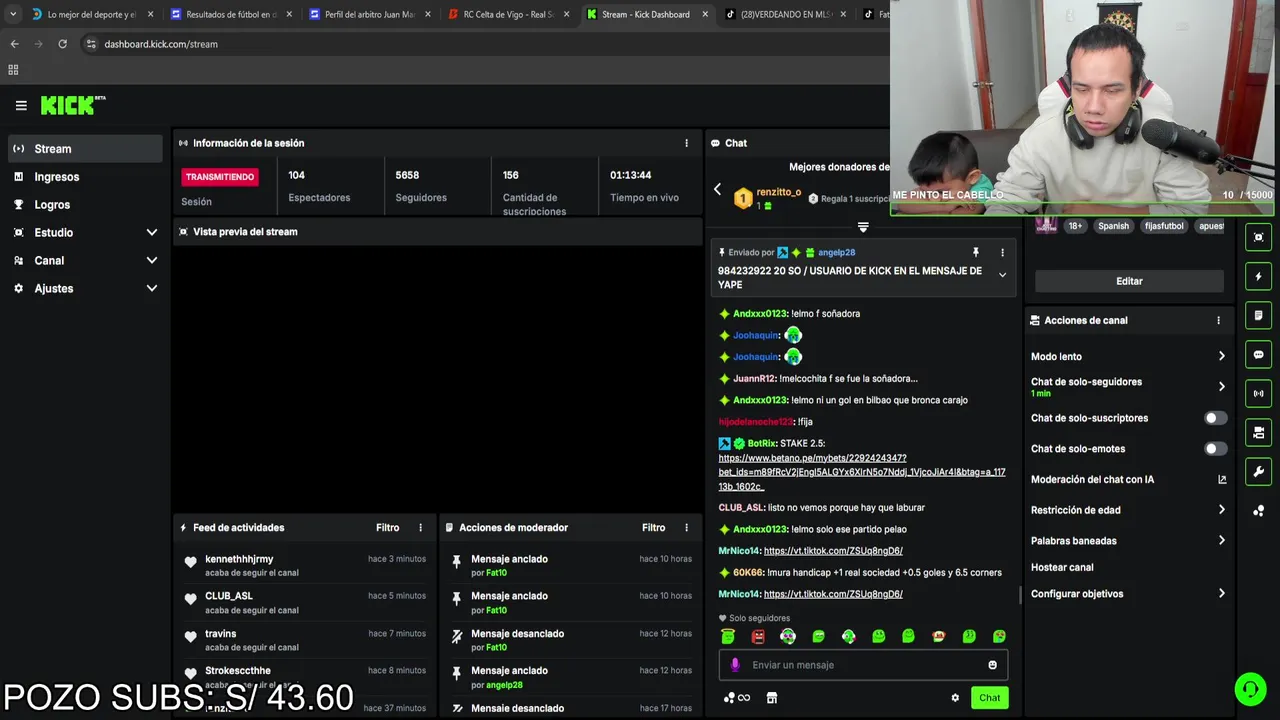Expand the pinned message with its chevron
The height and width of the screenshot is (720, 1280).
[x=1002, y=275]
